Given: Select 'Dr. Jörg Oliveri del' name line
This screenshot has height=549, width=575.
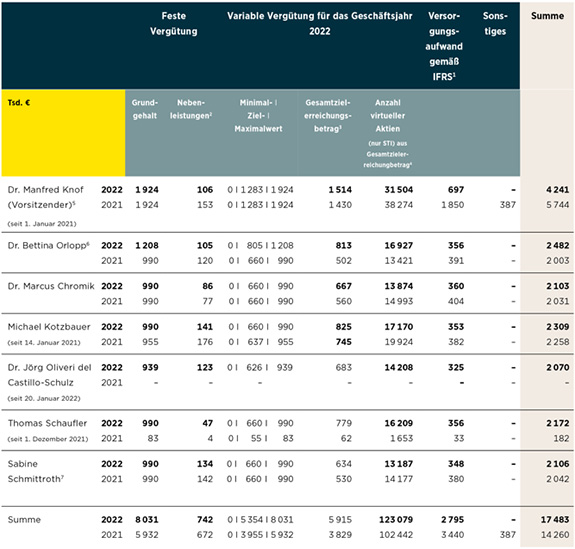Looking at the screenshot, I should tap(50, 367).
